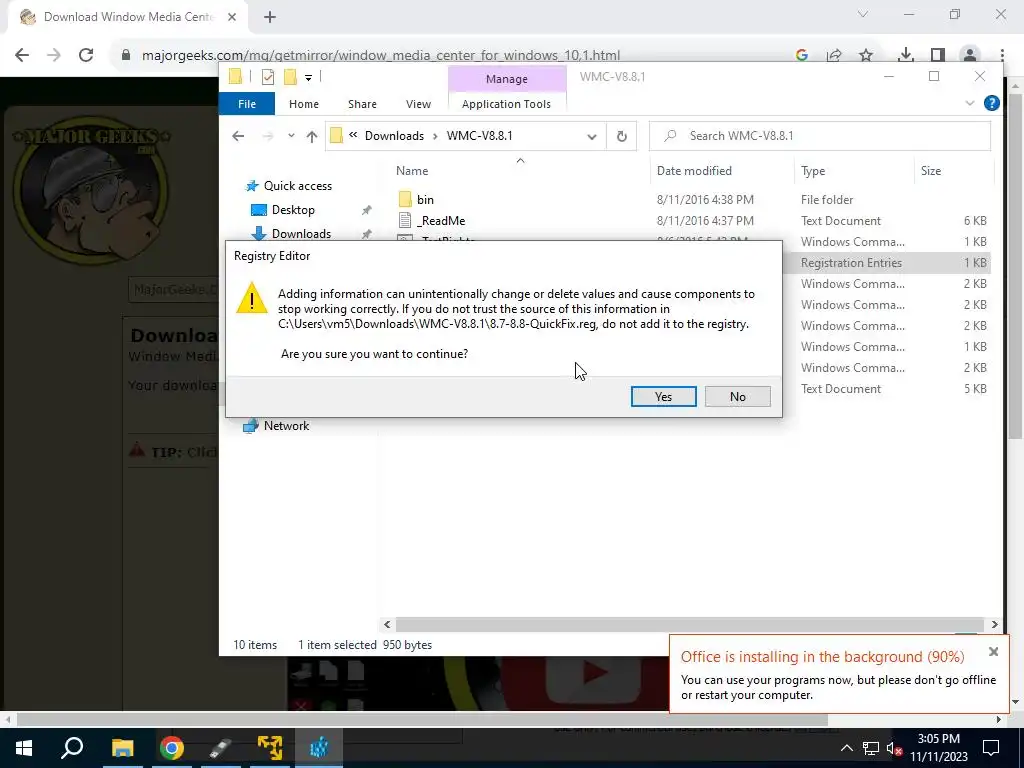The image size is (1024, 768).
Task: Click Yes in Registry Editor dialog
Action: pos(664,396)
